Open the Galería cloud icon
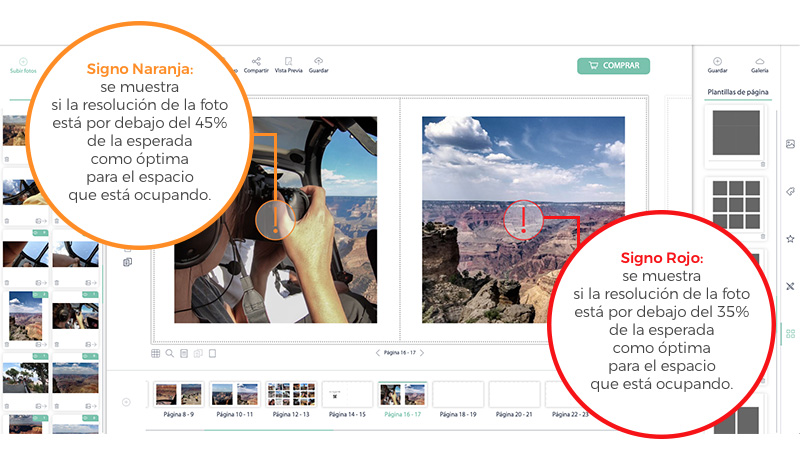 pyautogui.click(x=760, y=62)
